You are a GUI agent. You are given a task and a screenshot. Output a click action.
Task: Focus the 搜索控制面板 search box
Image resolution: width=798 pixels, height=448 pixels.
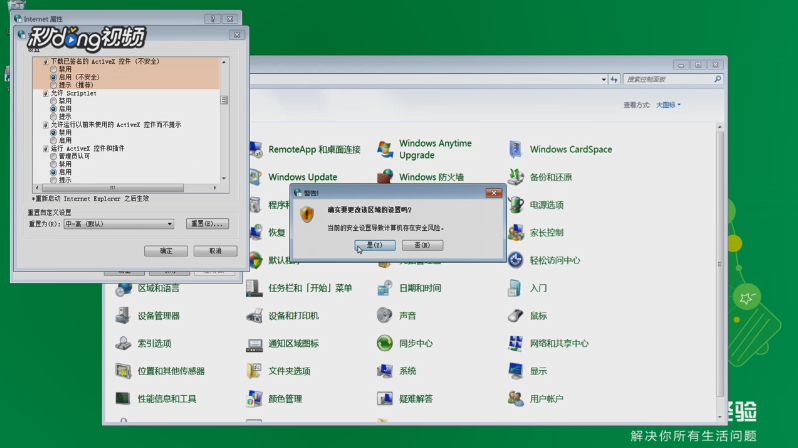(673, 79)
